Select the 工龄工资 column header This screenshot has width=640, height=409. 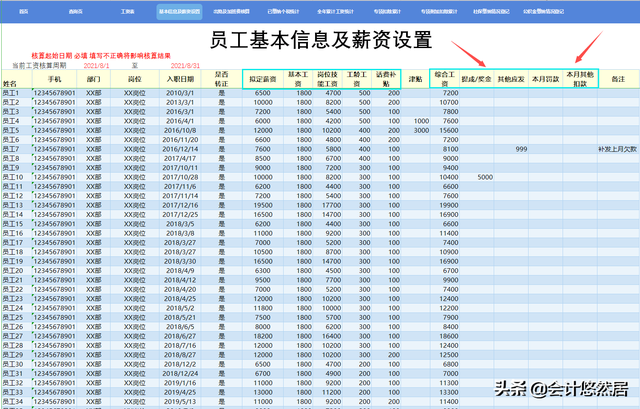357,79
